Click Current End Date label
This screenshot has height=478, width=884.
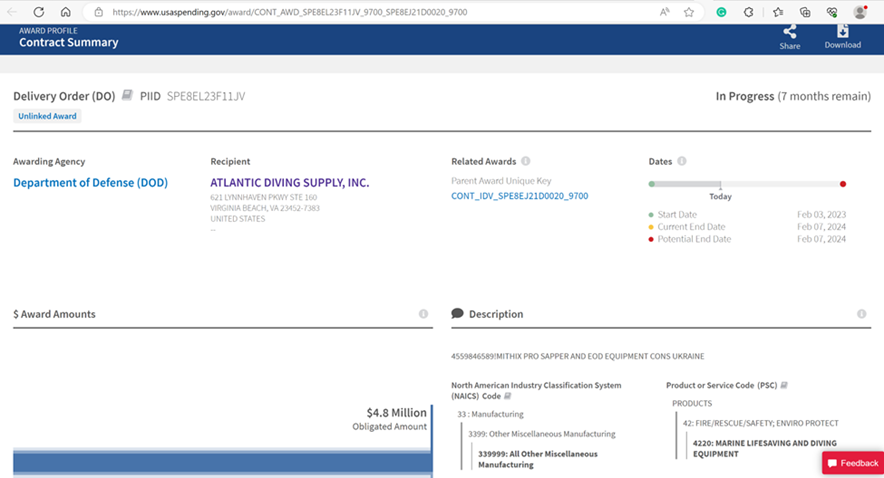pos(691,227)
